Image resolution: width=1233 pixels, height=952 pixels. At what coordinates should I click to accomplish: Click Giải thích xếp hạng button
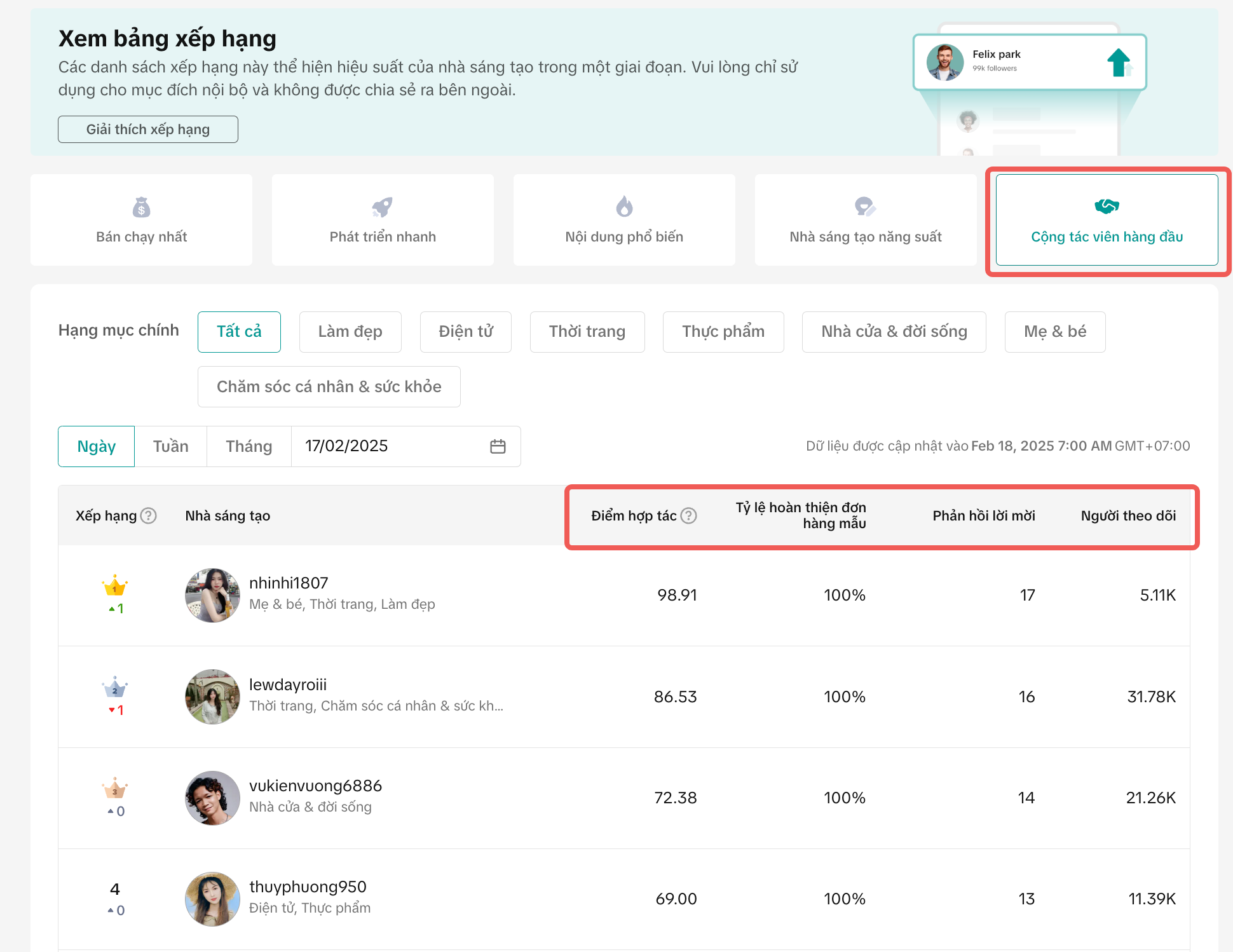click(x=147, y=130)
